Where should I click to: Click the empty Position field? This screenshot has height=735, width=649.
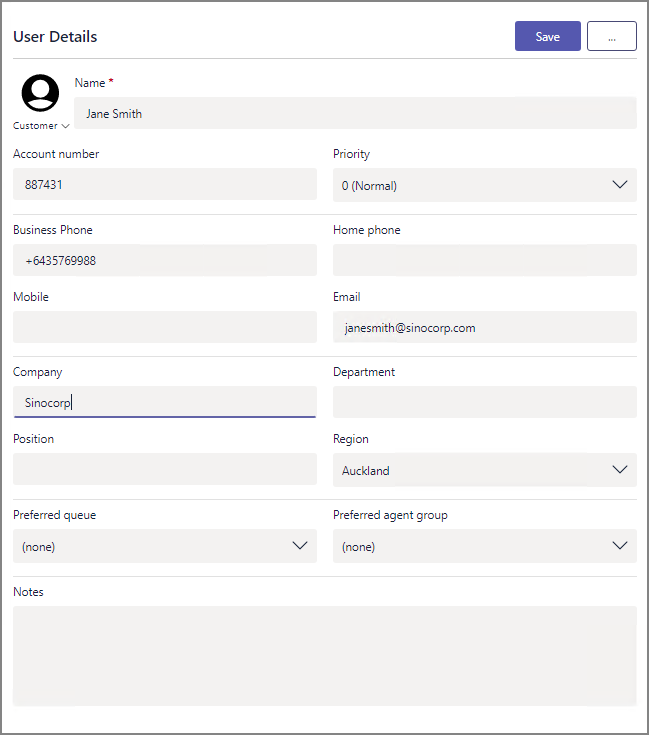click(164, 469)
